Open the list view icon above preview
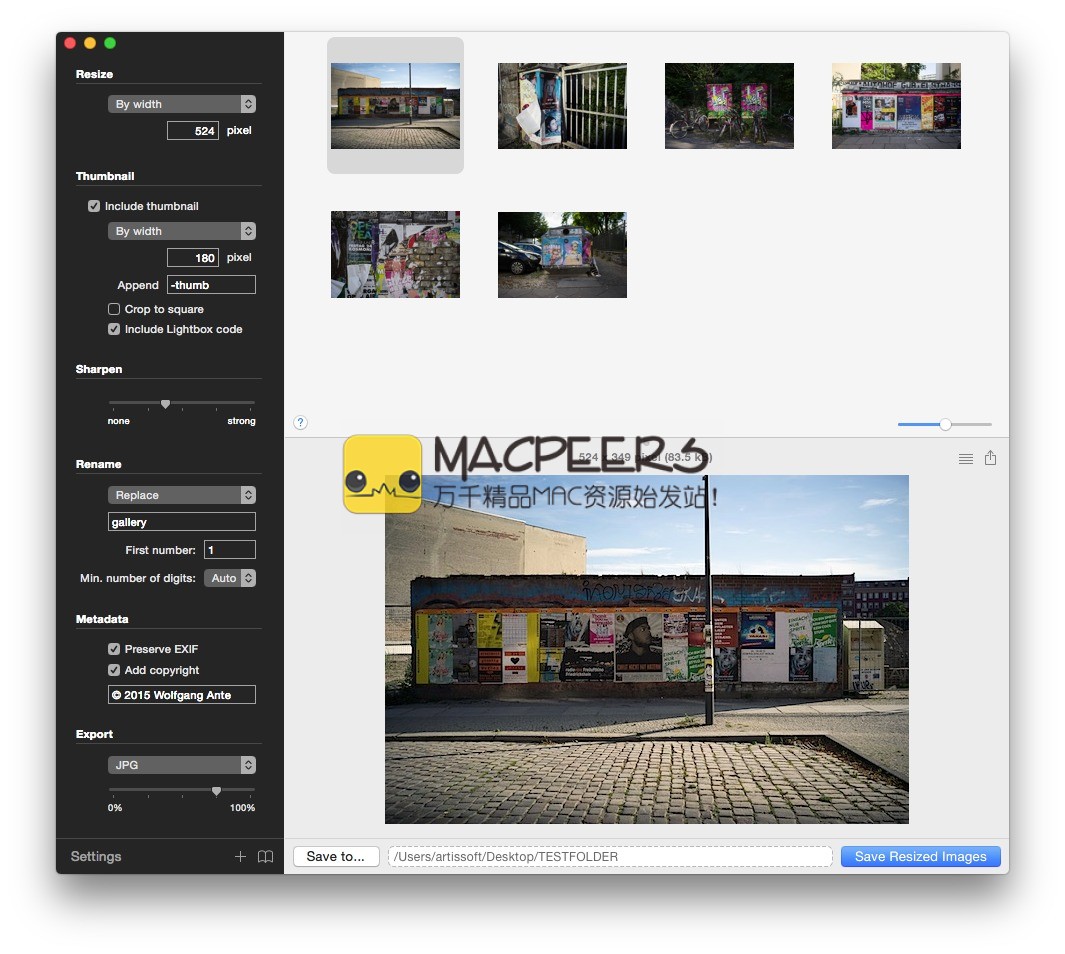 tap(965, 459)
